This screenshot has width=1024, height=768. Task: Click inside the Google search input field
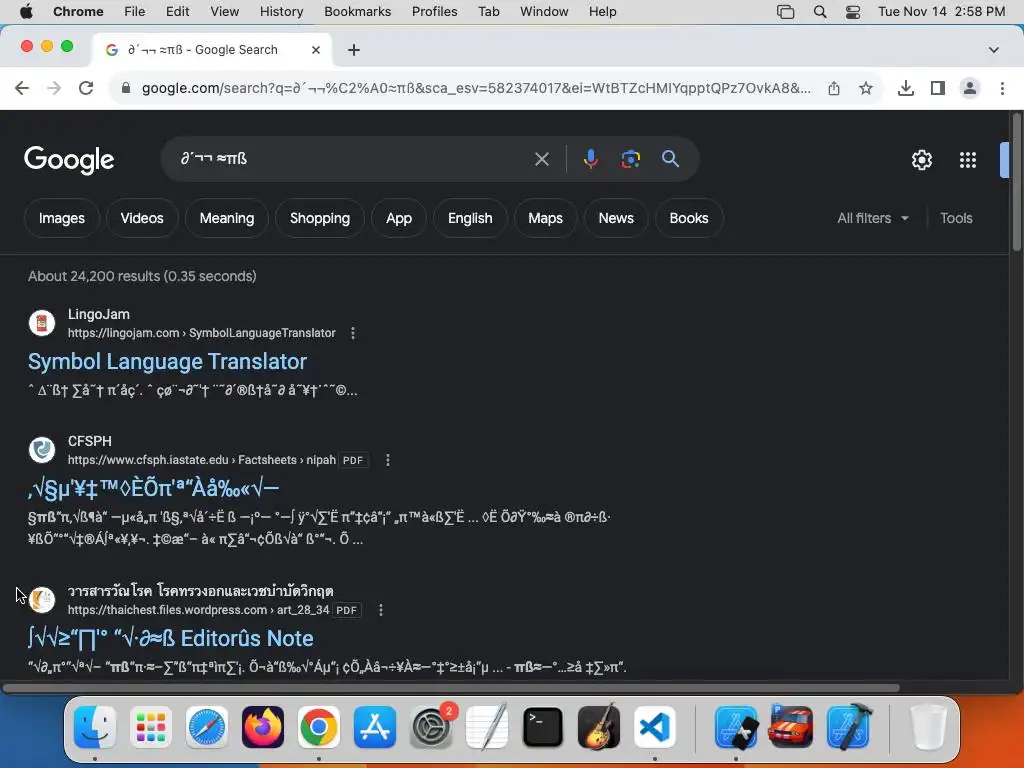353,159
